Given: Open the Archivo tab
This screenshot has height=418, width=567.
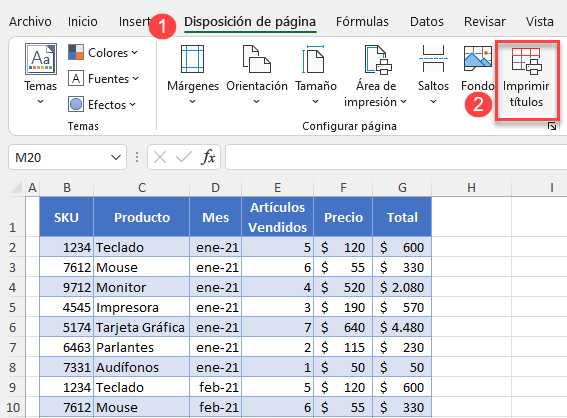Looking at the screenshot, I should pos(30,22).
